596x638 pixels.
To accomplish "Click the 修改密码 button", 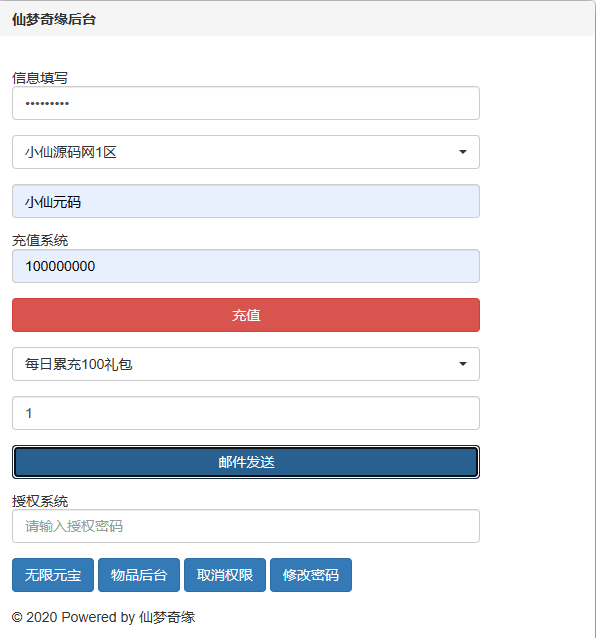I will click(311, 575).
